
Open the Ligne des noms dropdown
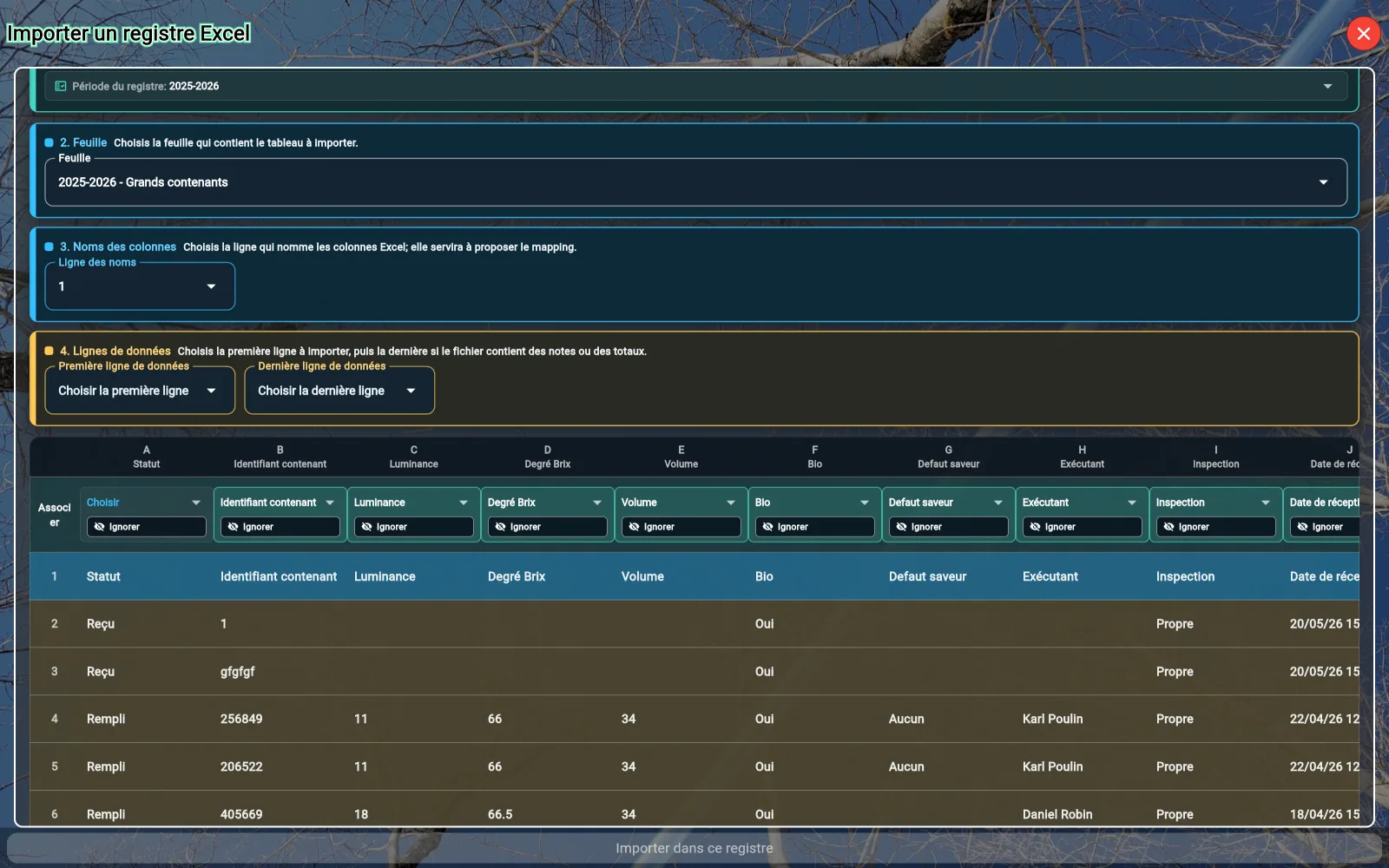click(140, 286)
